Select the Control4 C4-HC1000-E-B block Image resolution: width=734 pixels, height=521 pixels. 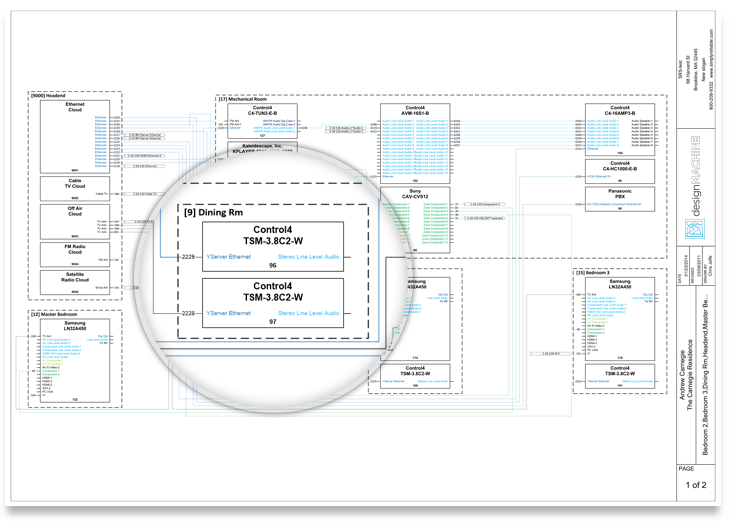(x=620, y=171)
